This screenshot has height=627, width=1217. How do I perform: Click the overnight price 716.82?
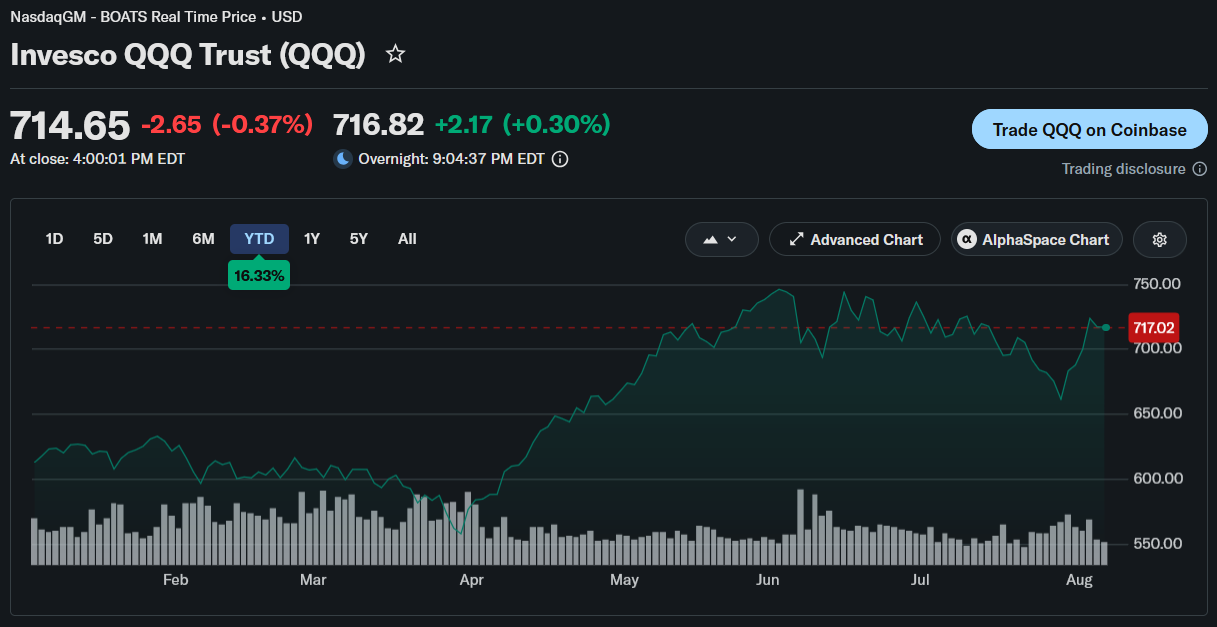pos(378,125)
